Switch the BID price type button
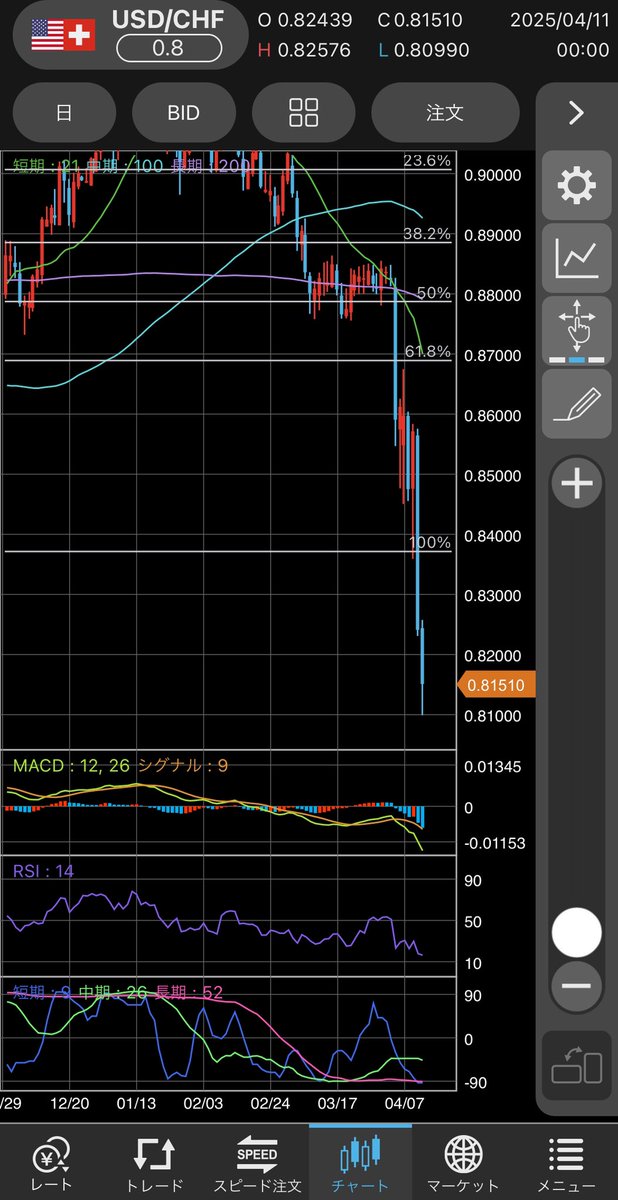Screen dimensions: 618x1200 [x=183, y=113]
